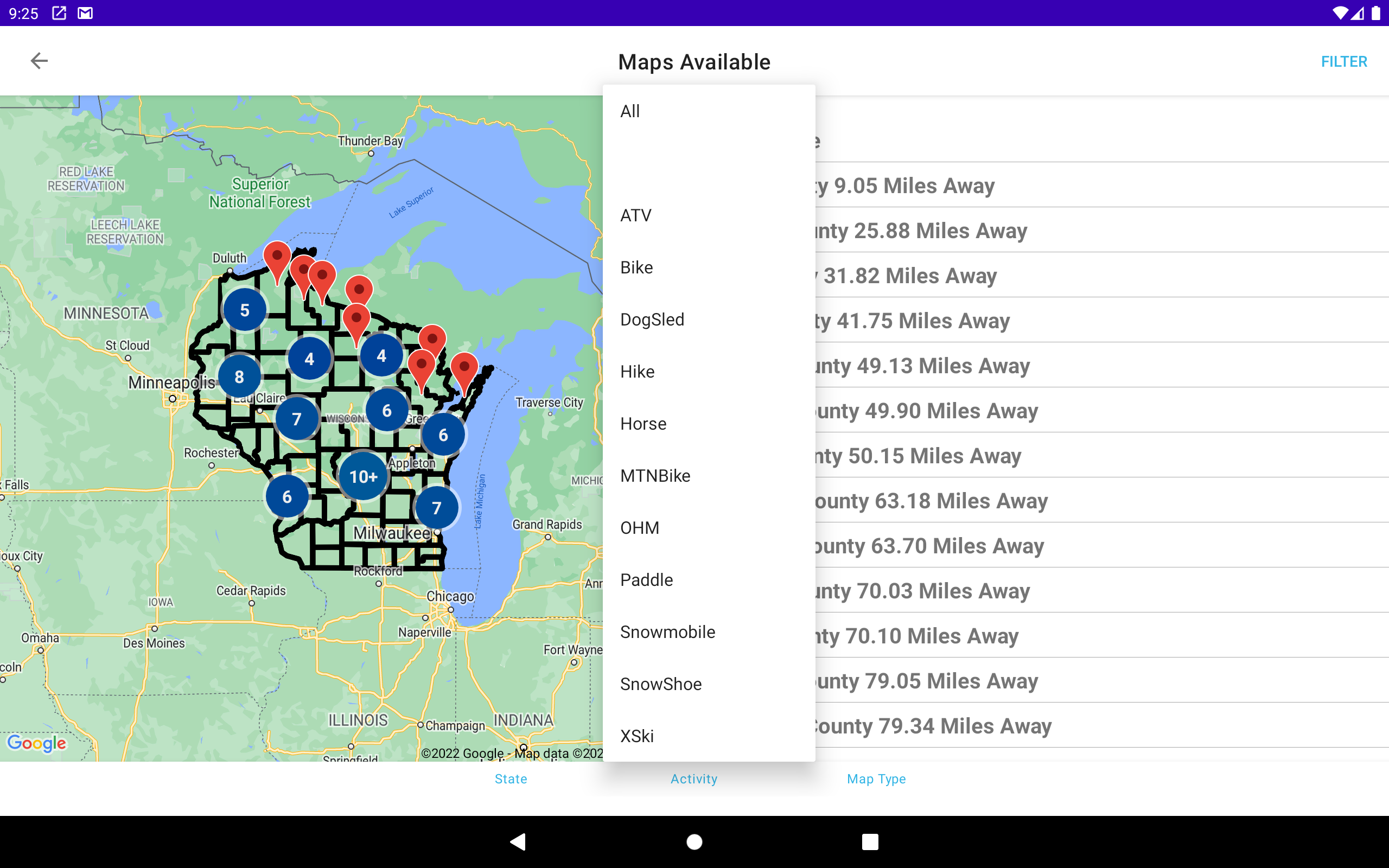Screen dimensions: 1389x868
Task: Tap cluster 6 in southwest Wisconsin
Action: [287, 496]
